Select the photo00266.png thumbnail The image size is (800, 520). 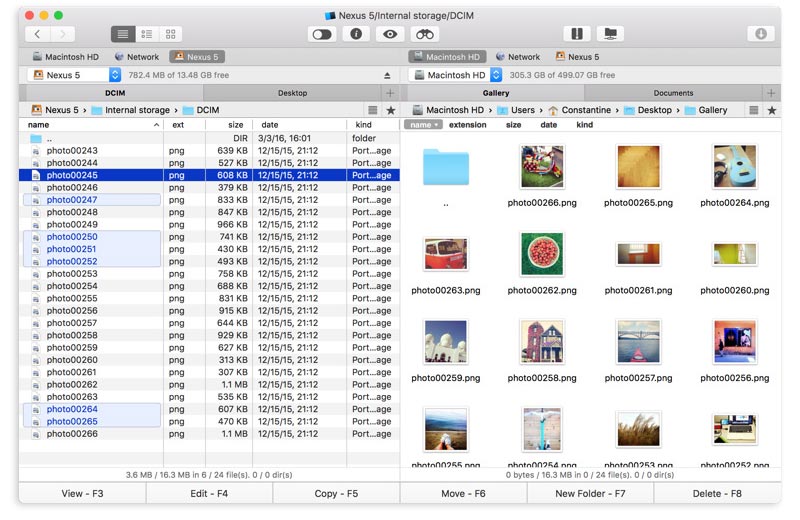[542, 167]
